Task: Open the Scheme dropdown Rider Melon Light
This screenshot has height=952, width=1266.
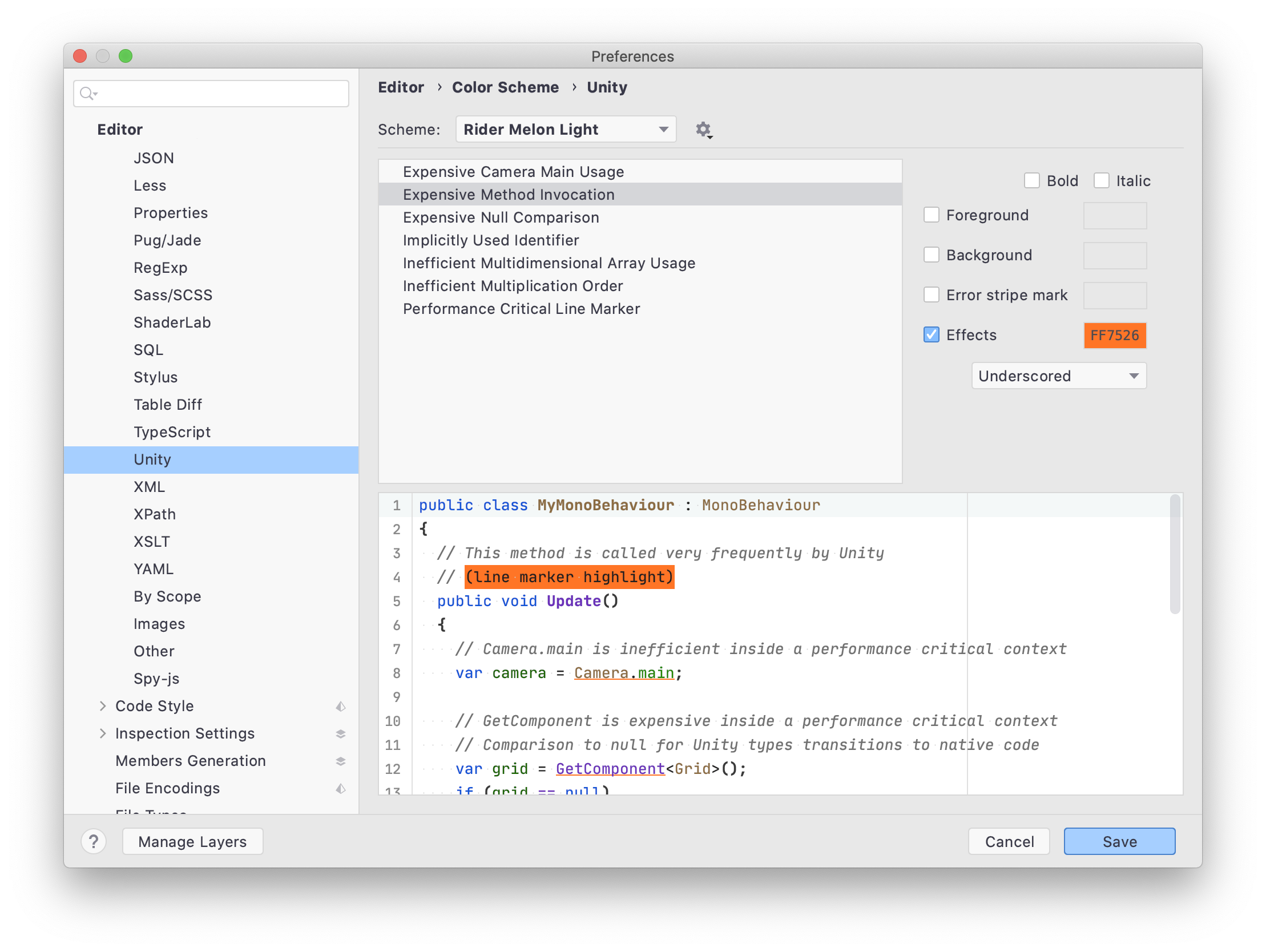Action: 566,130
